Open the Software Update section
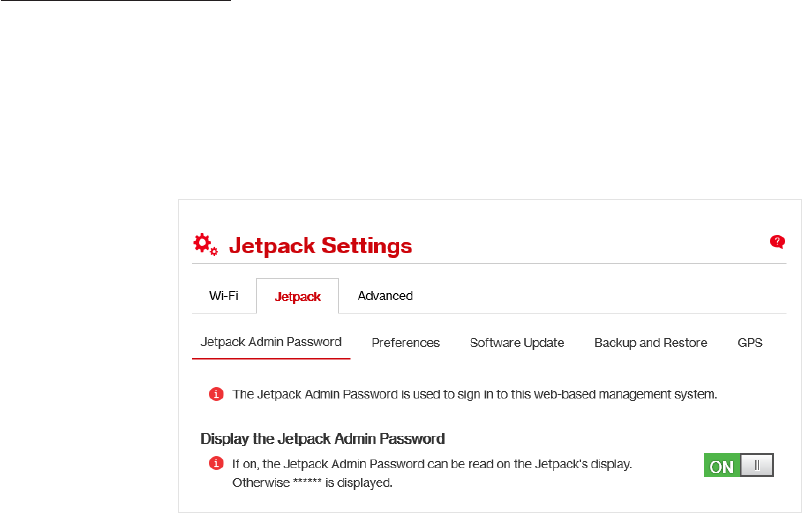The width and height of the screenshot is (802, 513). coord(517,343)
